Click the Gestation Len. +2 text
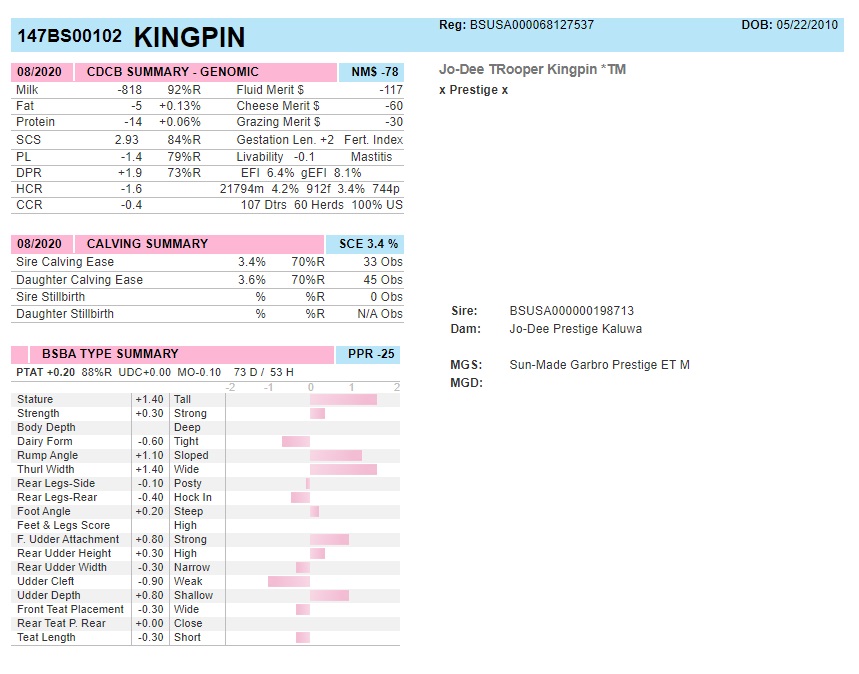Image resolution: width=859 pixels, height=674 pixels. click(285, 140)
